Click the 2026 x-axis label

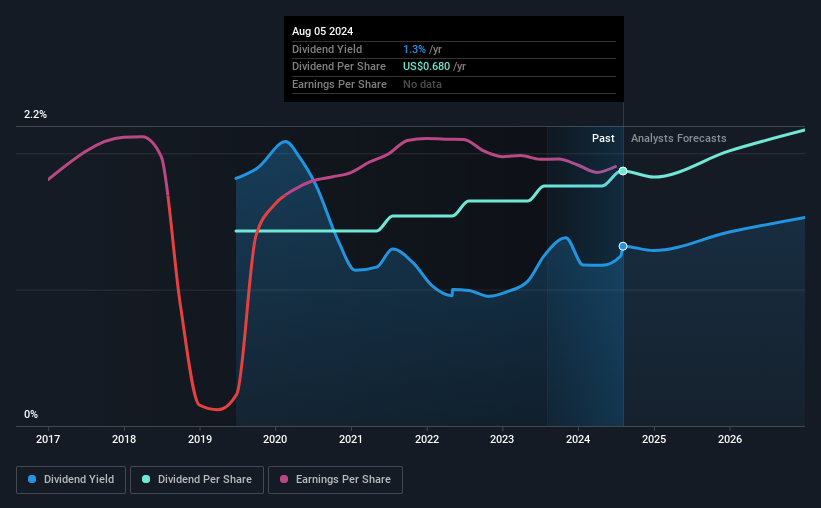[x=730, y=439]
